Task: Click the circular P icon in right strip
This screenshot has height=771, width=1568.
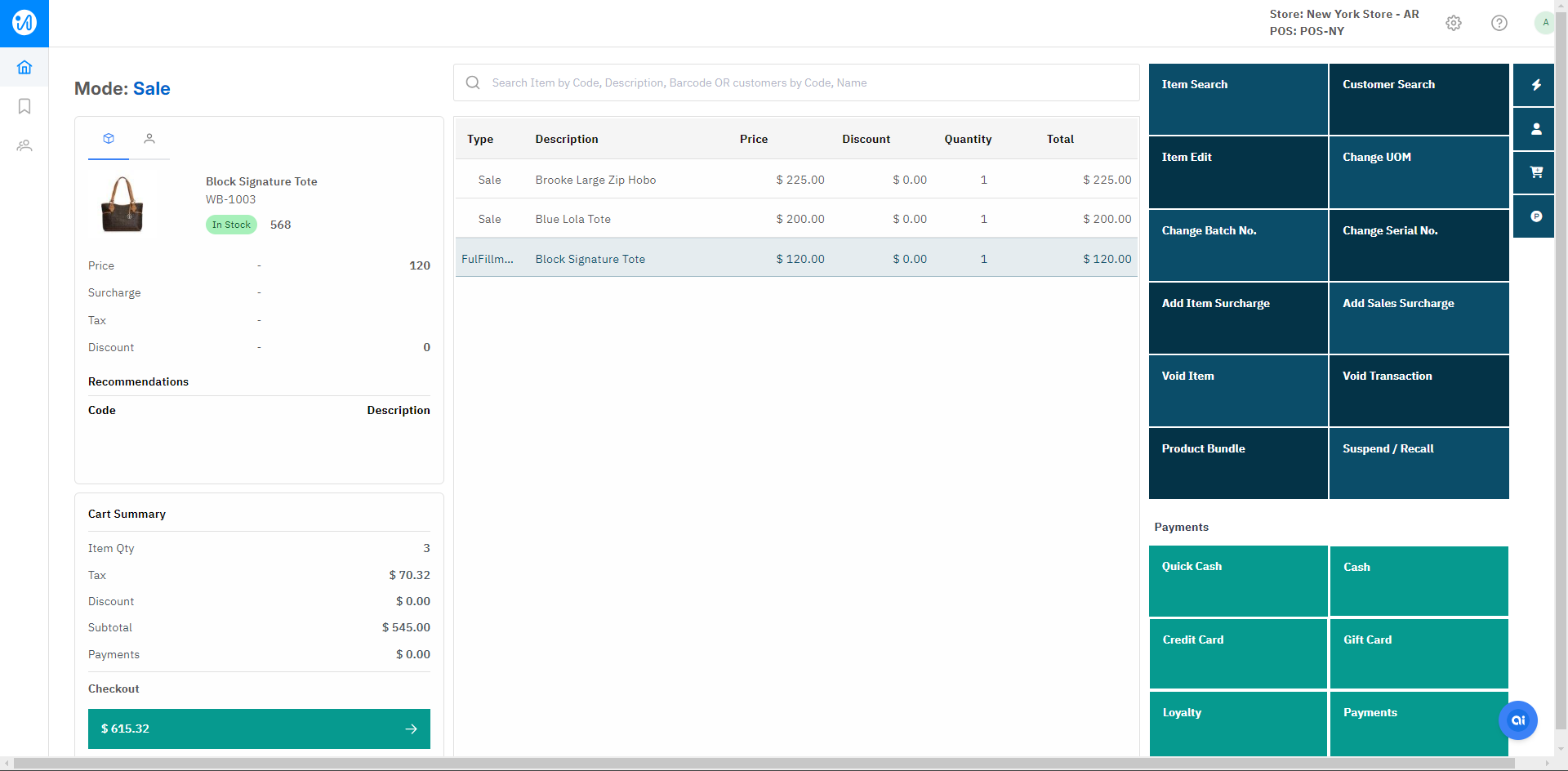Action: click(x=1535, y=216)
